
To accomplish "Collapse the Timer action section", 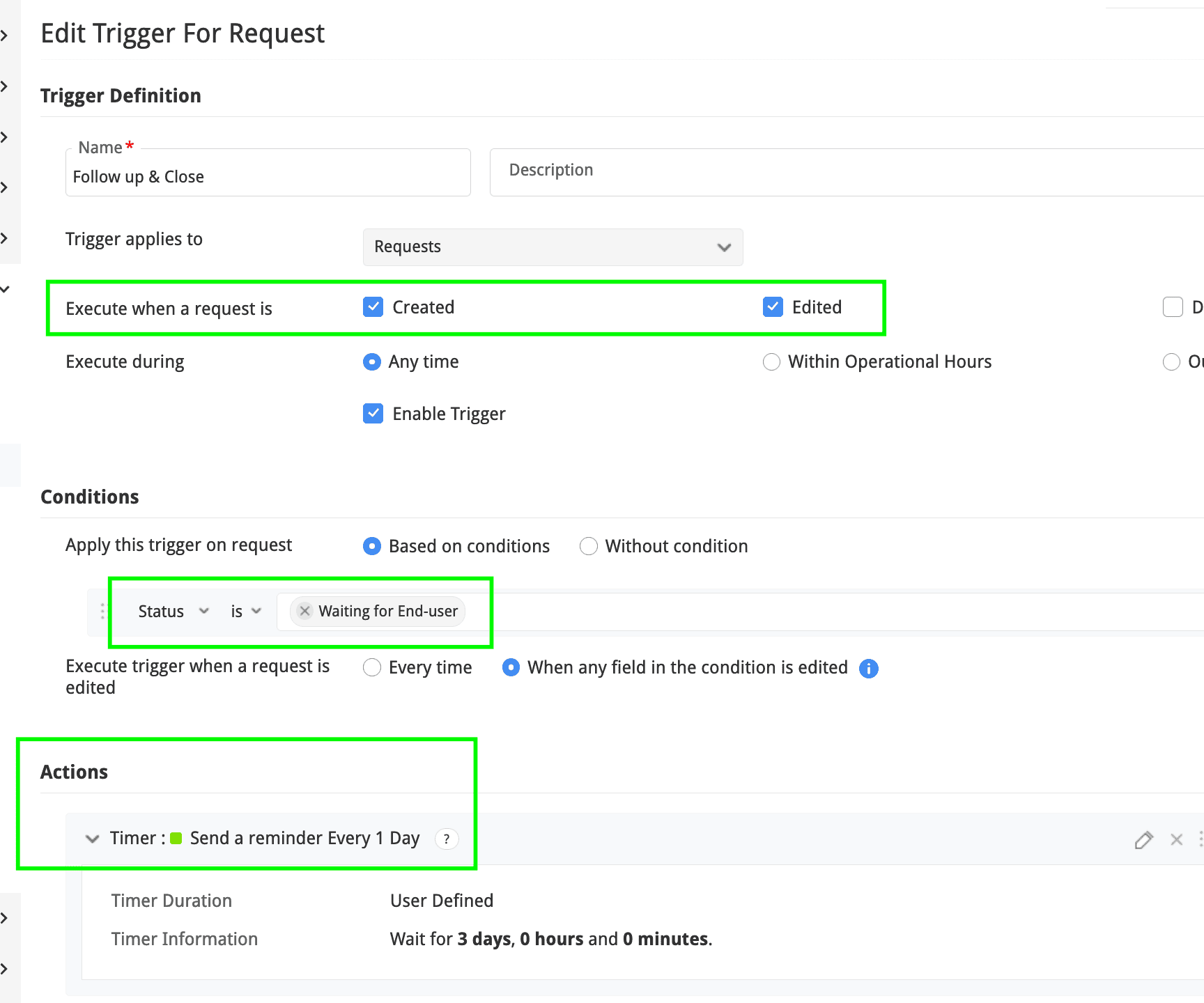I will 92,839.
